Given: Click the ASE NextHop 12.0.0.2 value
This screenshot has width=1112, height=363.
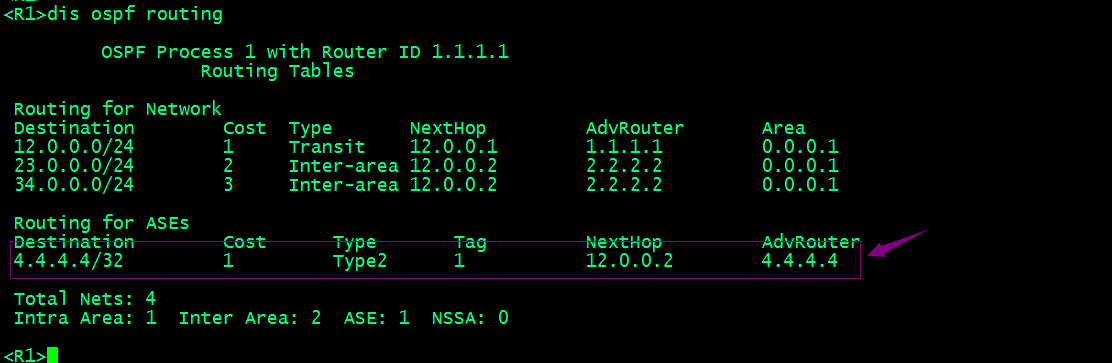Looking at the screenshot, I should (x=629, y=261).
